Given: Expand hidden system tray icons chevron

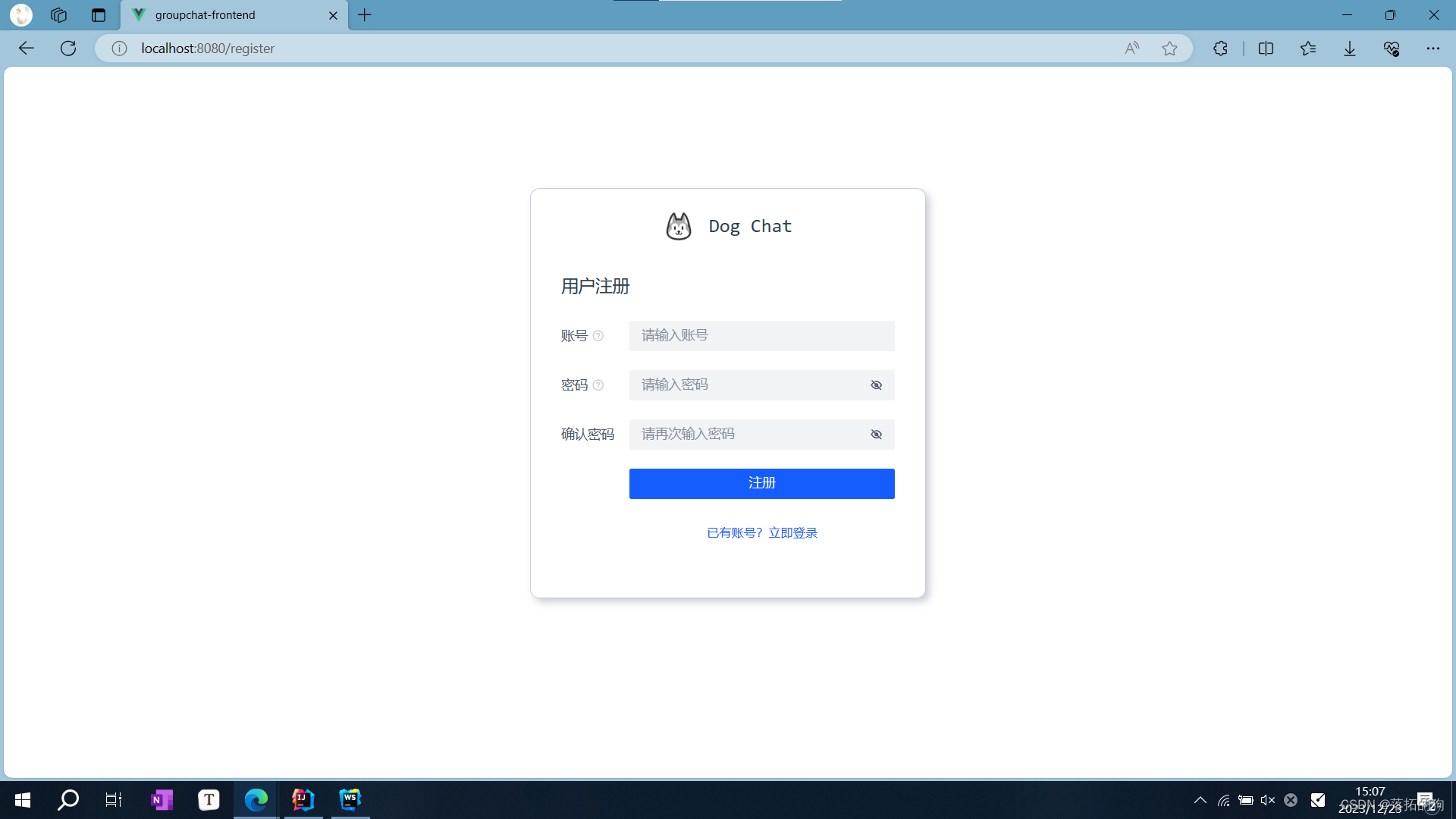Looking at the screenshot, I should [1200, 800].
